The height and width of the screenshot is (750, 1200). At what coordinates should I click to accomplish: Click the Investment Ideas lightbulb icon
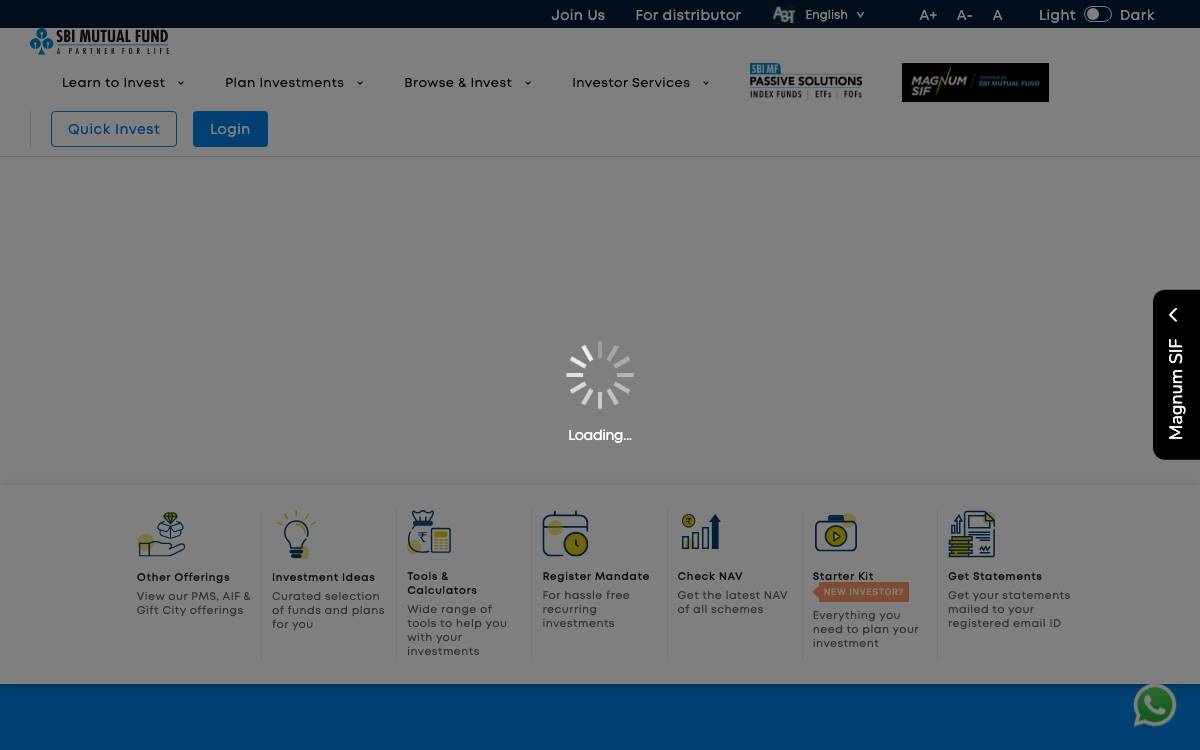click(296, 534)
